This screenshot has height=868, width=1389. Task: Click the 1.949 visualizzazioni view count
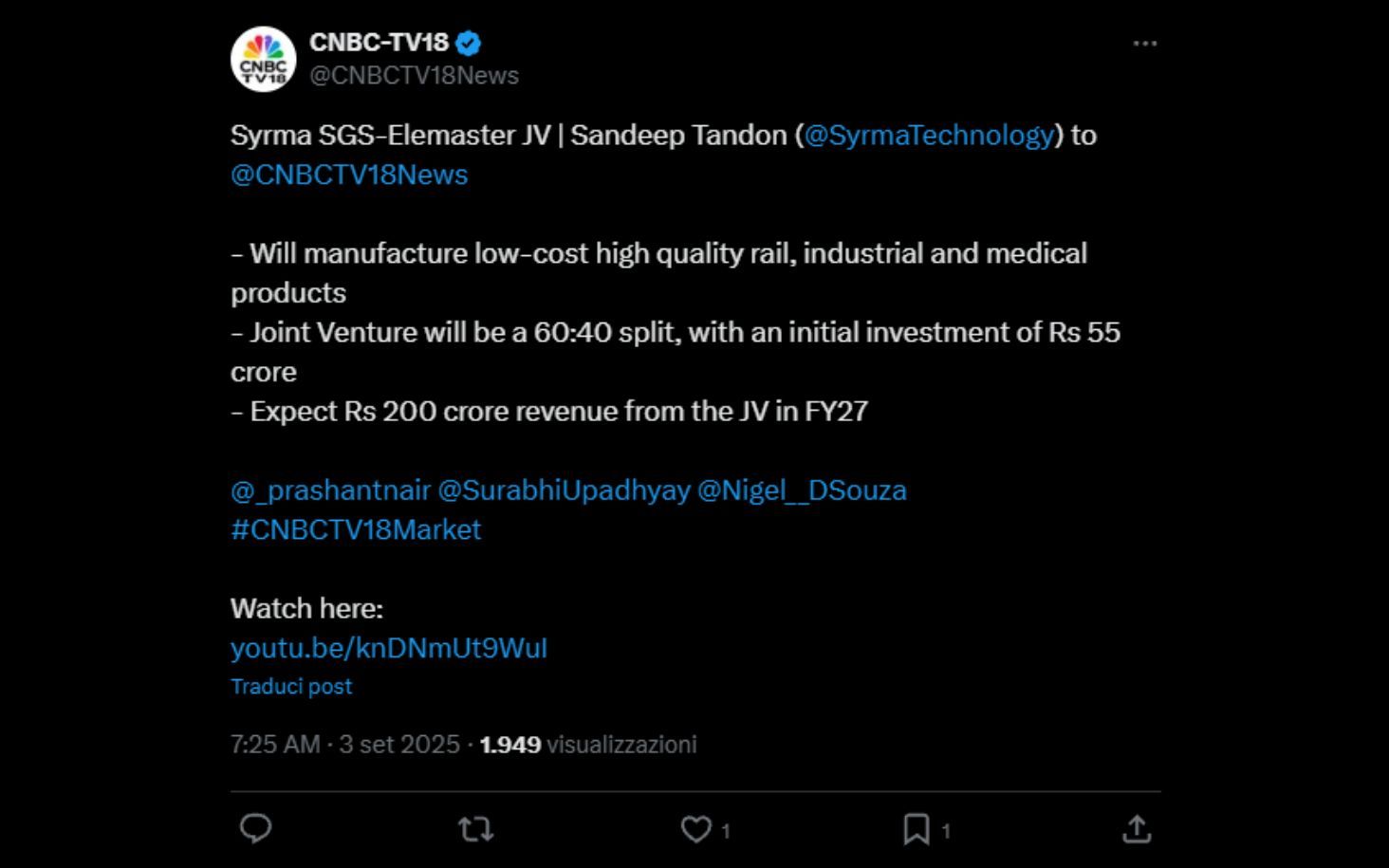(x=588, y=745)
